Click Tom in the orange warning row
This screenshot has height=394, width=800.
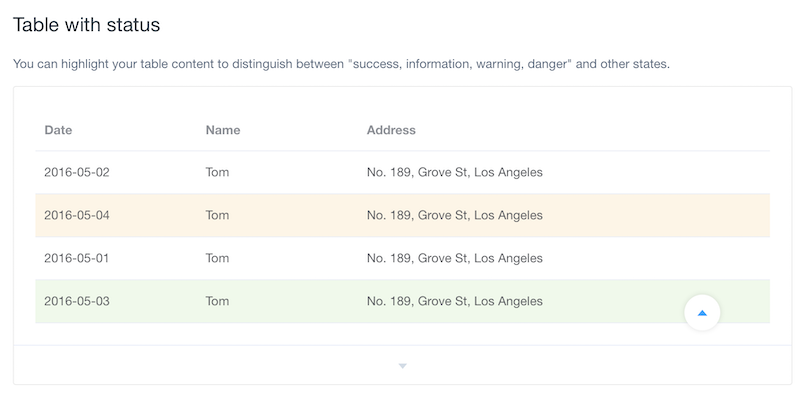point(217,215)
